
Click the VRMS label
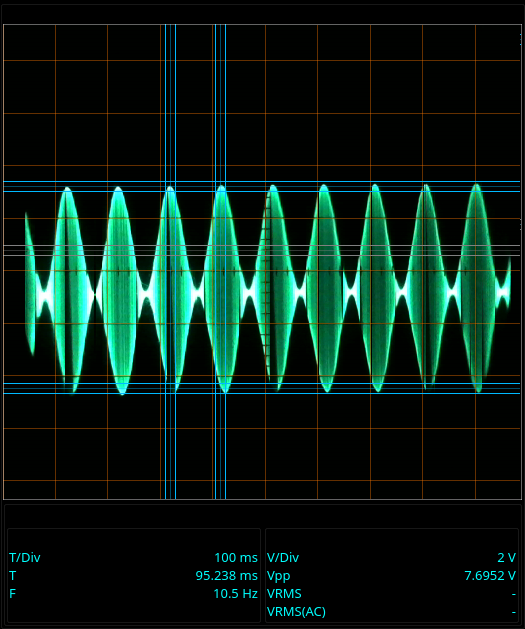(x=284, y=594)
